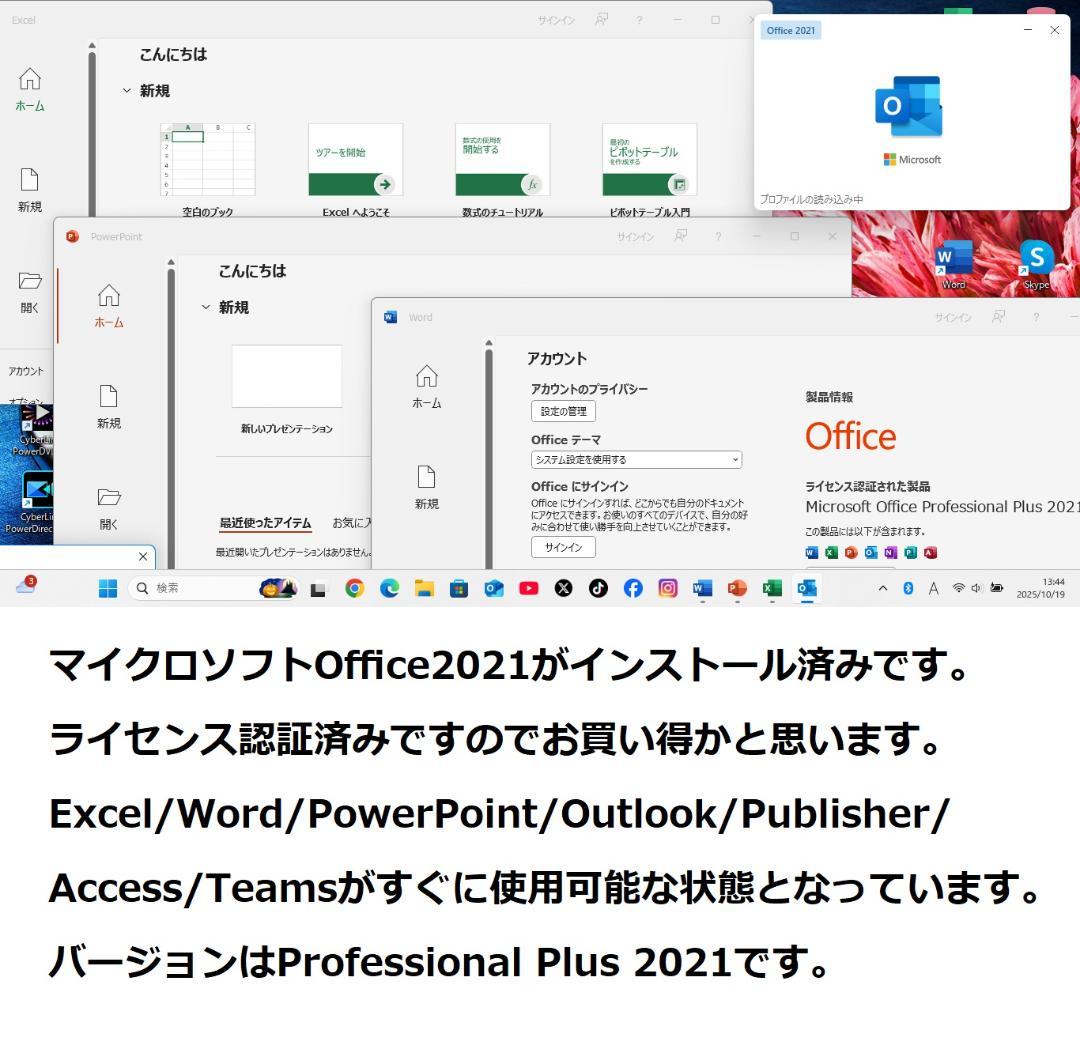Screen dimensions: 1080x1064
Task: Click サインイン in the Excel title bar
Action: tap(556, 21)
